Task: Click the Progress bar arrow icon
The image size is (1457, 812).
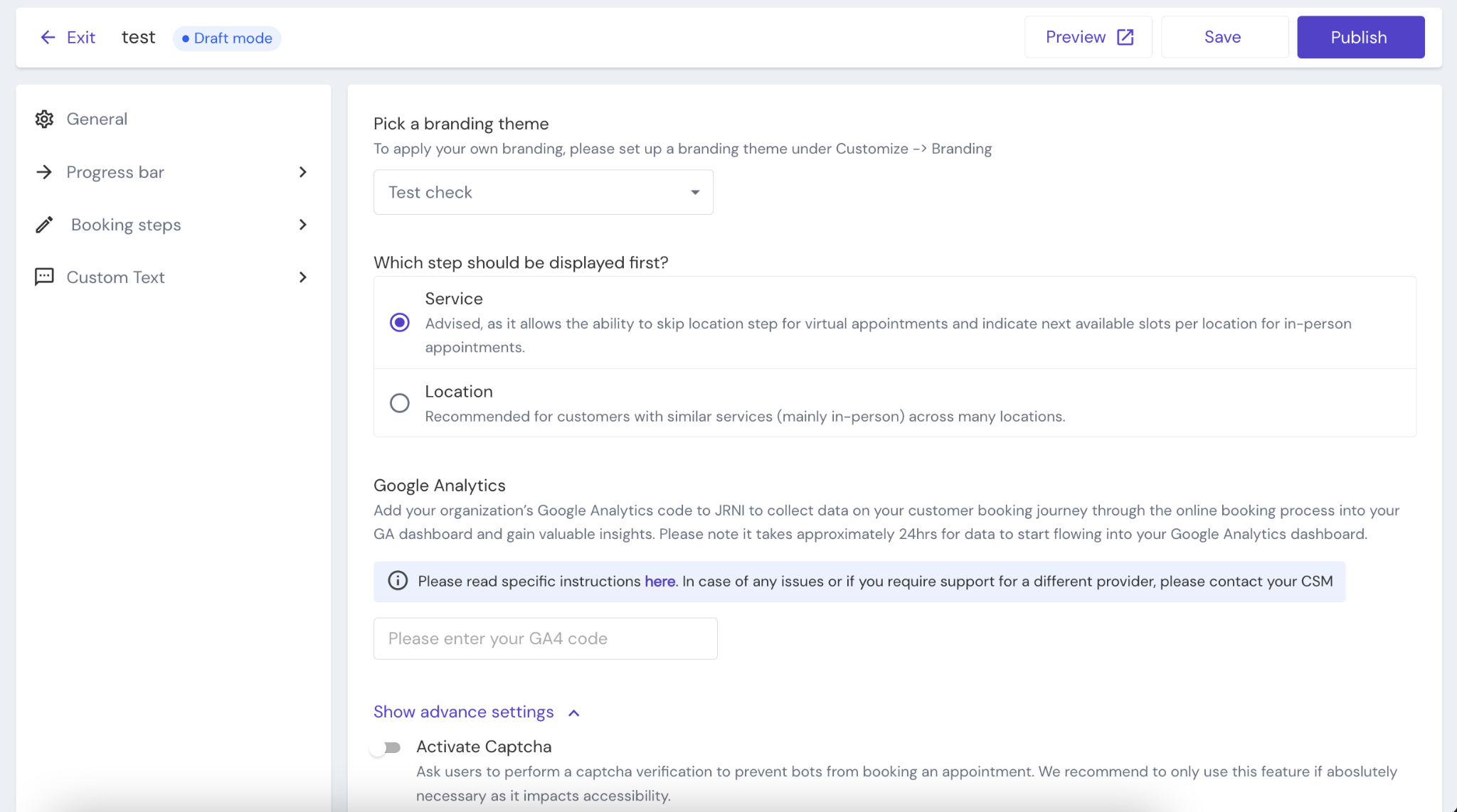Action: pyautogui.click(x=44, y=172)
